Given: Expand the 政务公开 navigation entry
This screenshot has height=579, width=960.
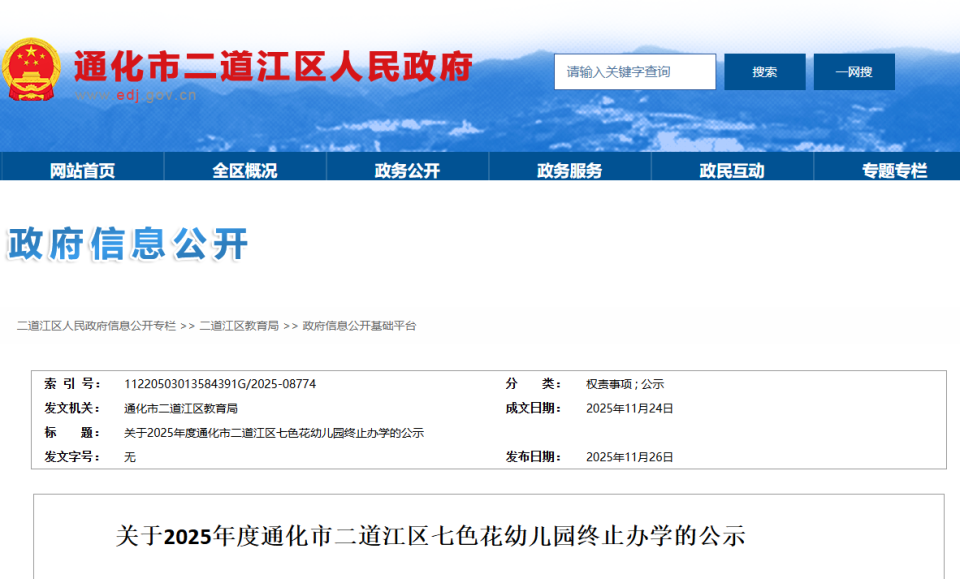Looking at the screenshot, I should point(405,168).
